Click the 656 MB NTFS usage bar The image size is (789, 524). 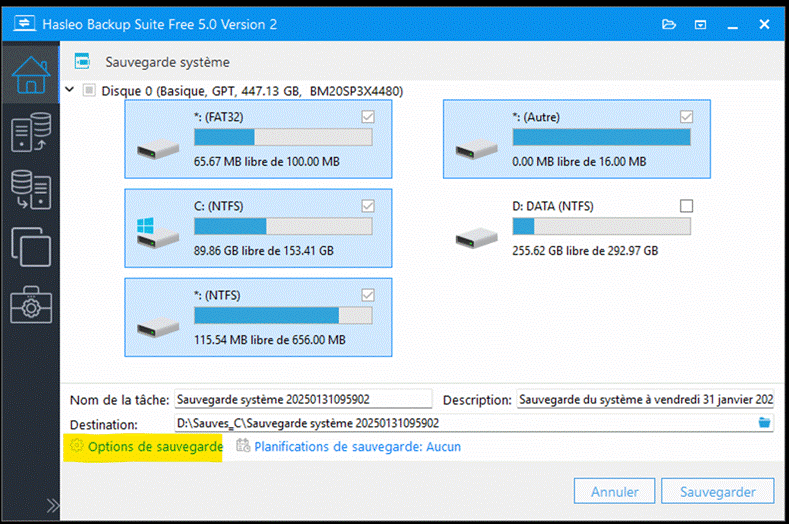(x=283, y=315)
